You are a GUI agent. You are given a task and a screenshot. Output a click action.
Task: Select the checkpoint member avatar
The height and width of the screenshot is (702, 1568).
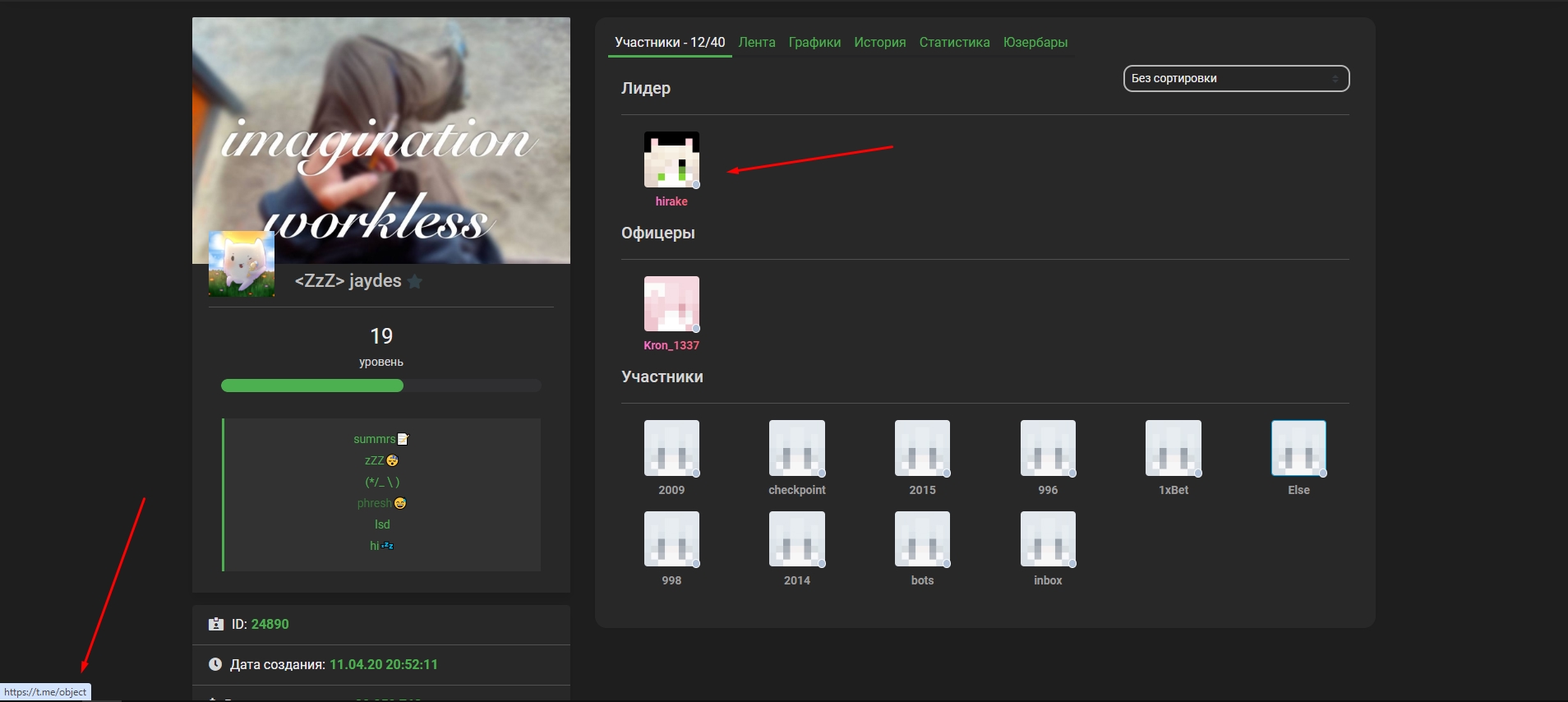point(796,448)
